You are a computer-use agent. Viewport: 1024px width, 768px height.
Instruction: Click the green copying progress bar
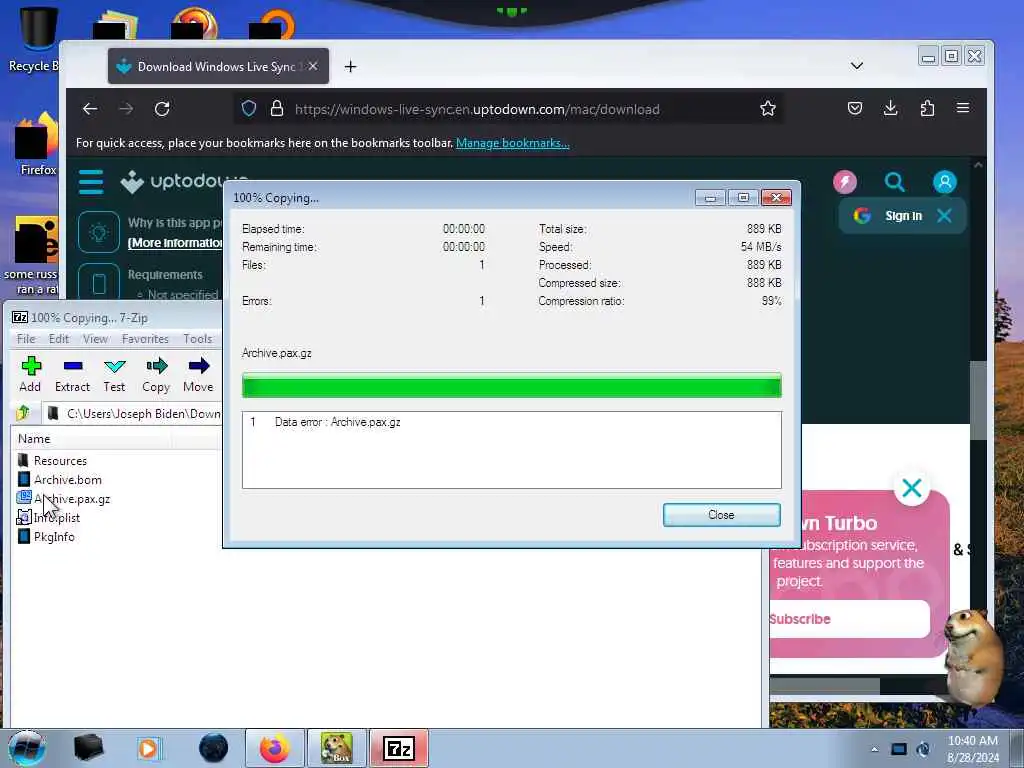(511, 385)
